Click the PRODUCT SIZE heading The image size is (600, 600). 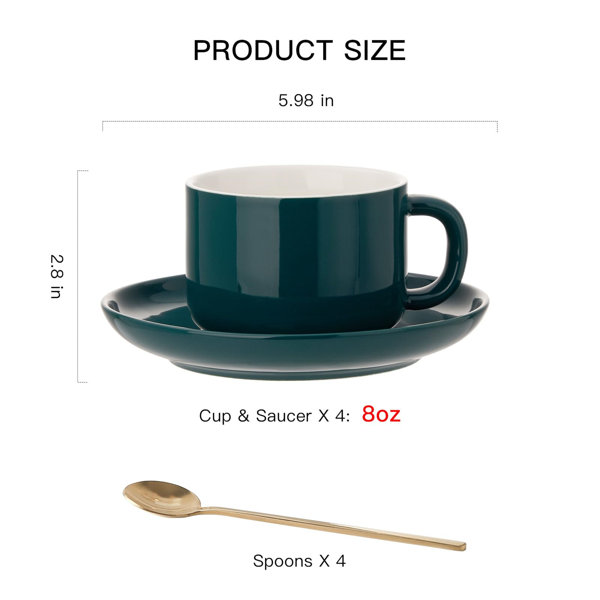[x=299, y=50]
